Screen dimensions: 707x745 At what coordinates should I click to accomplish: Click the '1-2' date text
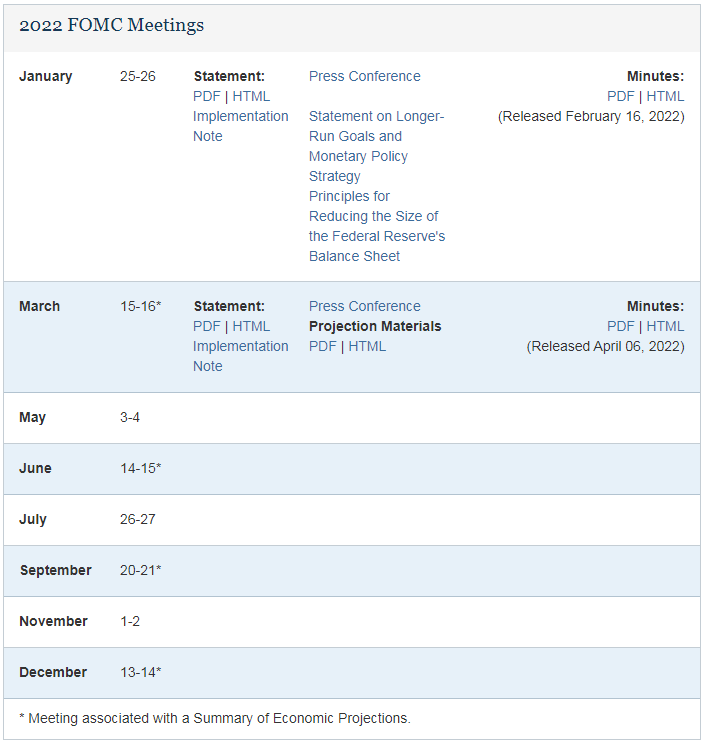[x=130, y=621]
